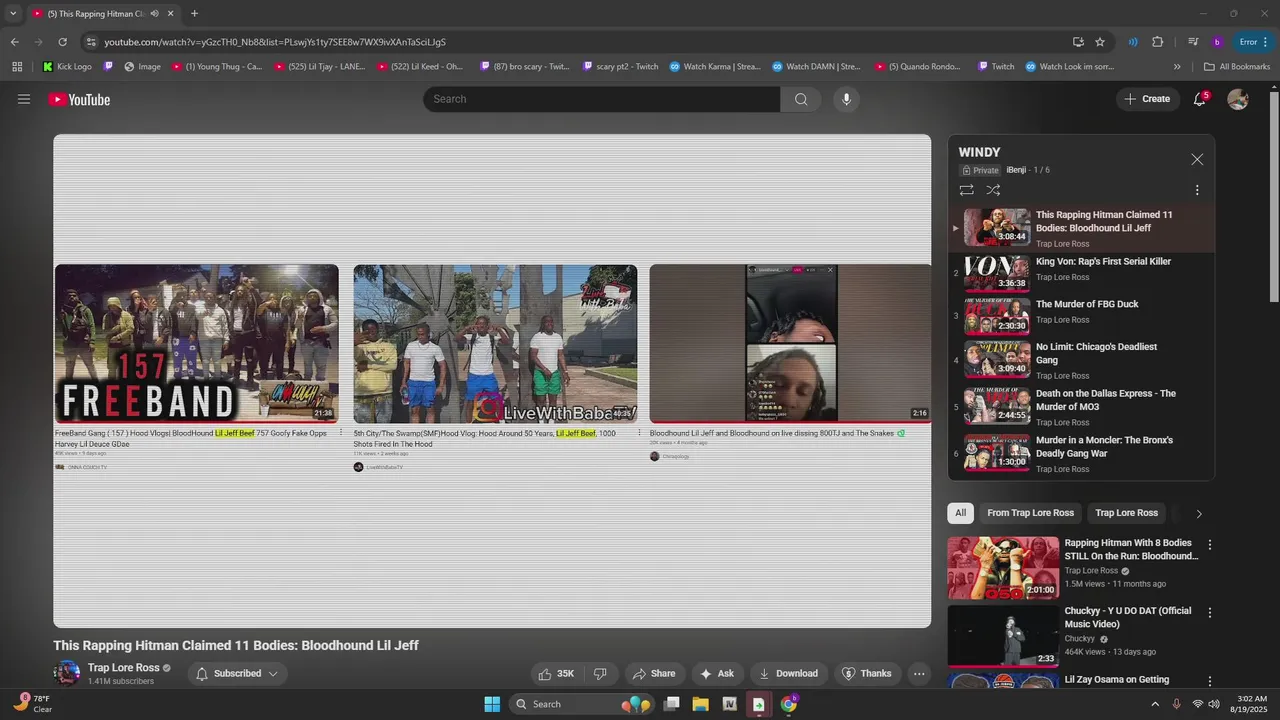
Task: Open Rapping Hitman With 8 Bodies thumbnail
Action: click(1003, 567)
